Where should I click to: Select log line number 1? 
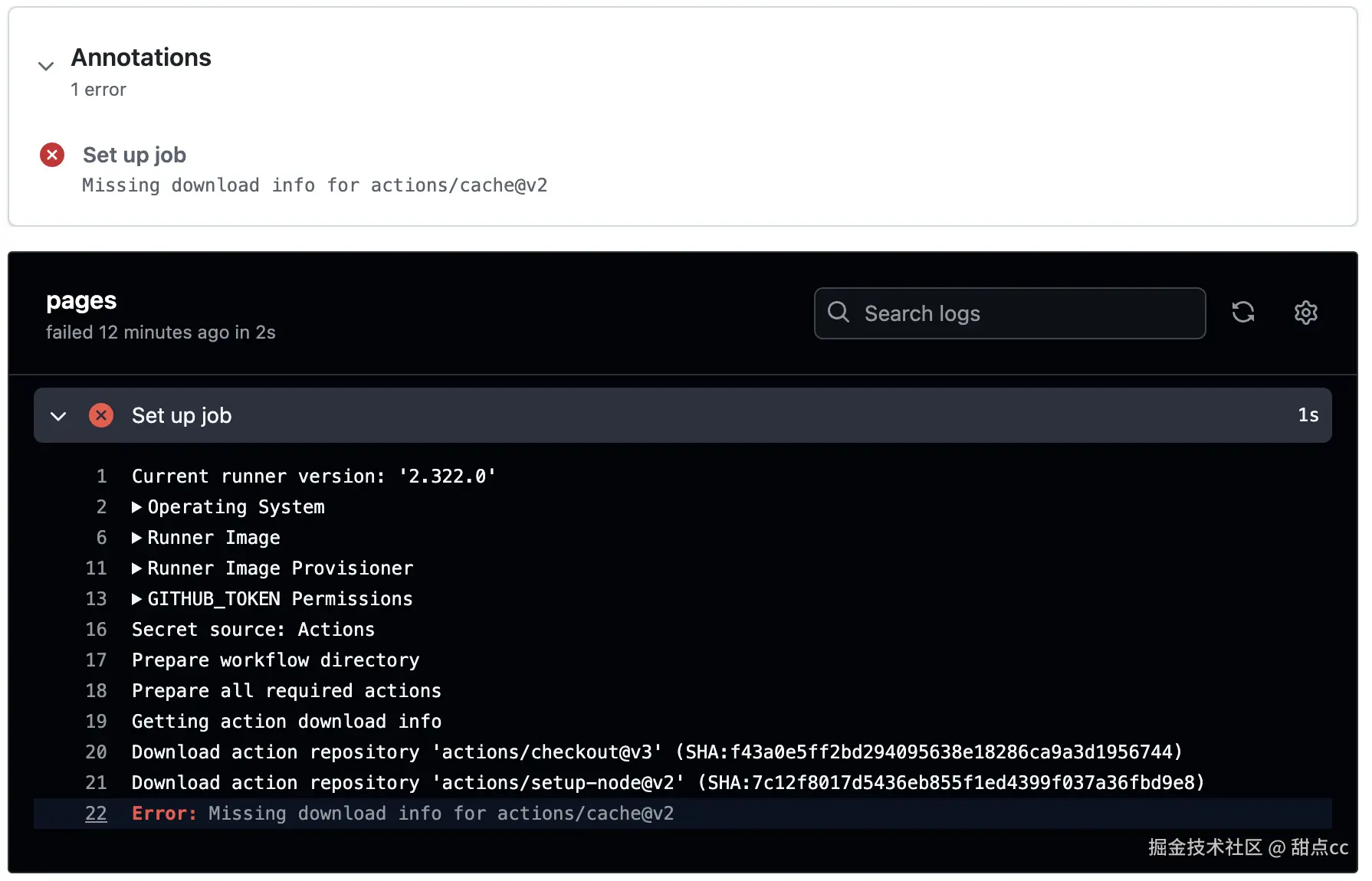(101, 477)
